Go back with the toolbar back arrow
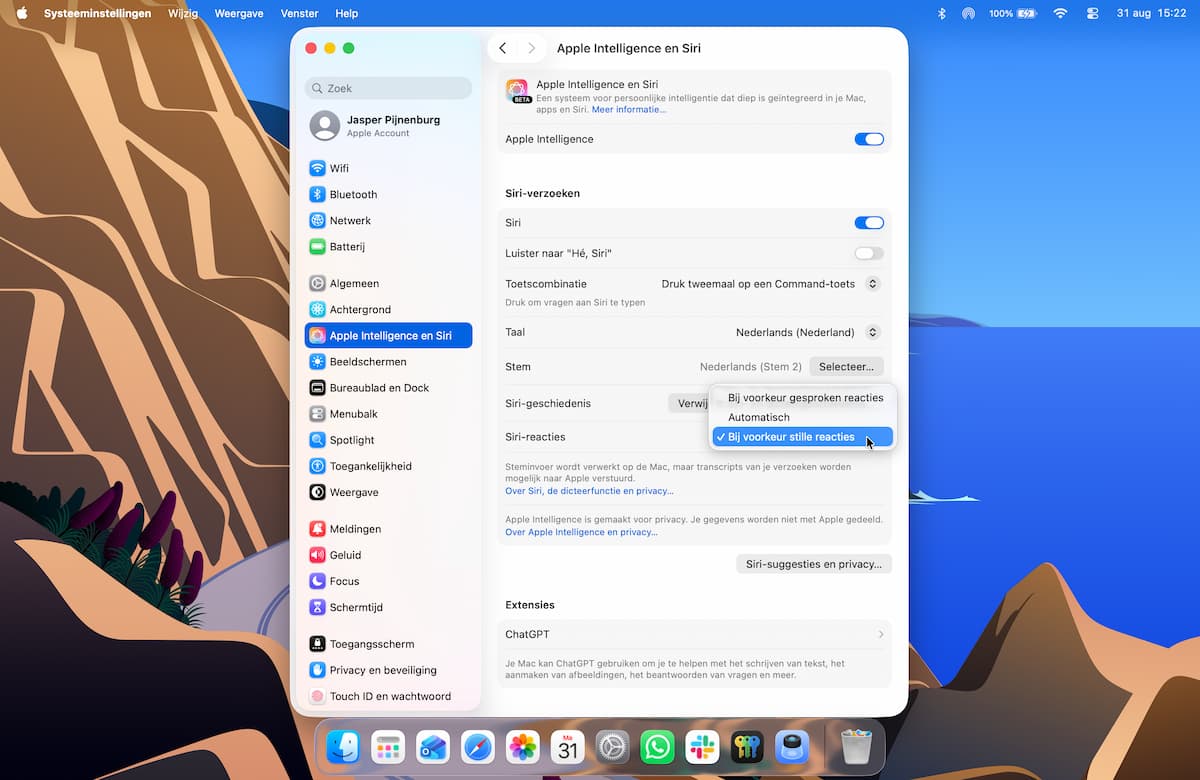The height and width of the screenshot is (780, 1200). (503, 48)
